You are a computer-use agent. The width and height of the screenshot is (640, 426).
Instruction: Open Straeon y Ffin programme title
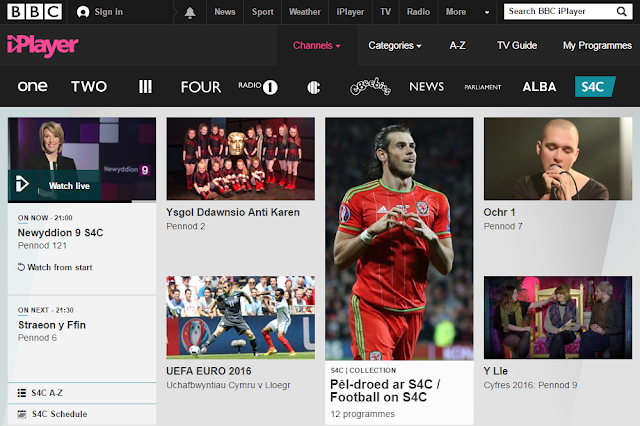pos(52,325)
